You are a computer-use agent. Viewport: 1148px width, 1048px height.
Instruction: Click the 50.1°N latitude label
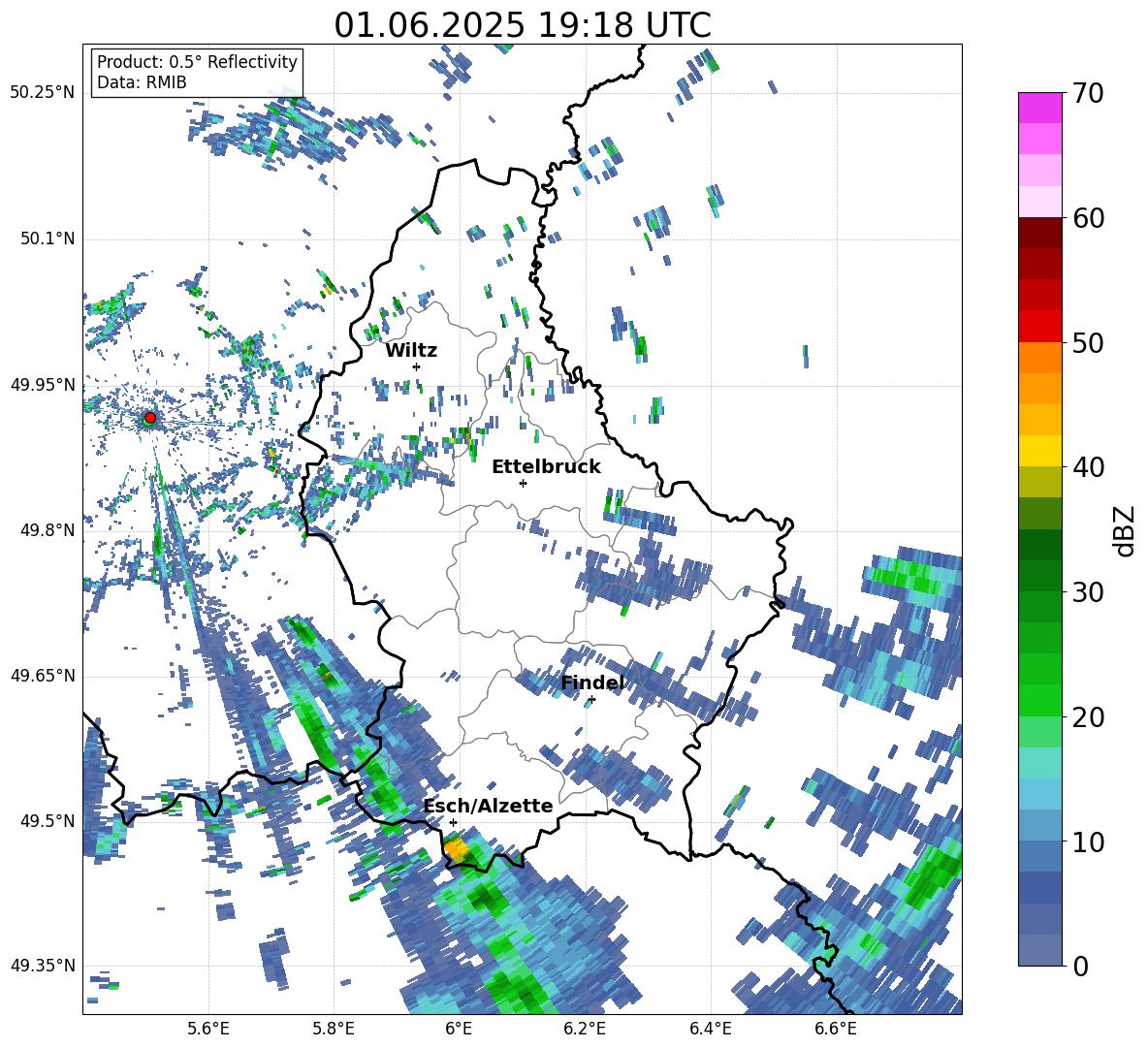(x=48, y=239)
